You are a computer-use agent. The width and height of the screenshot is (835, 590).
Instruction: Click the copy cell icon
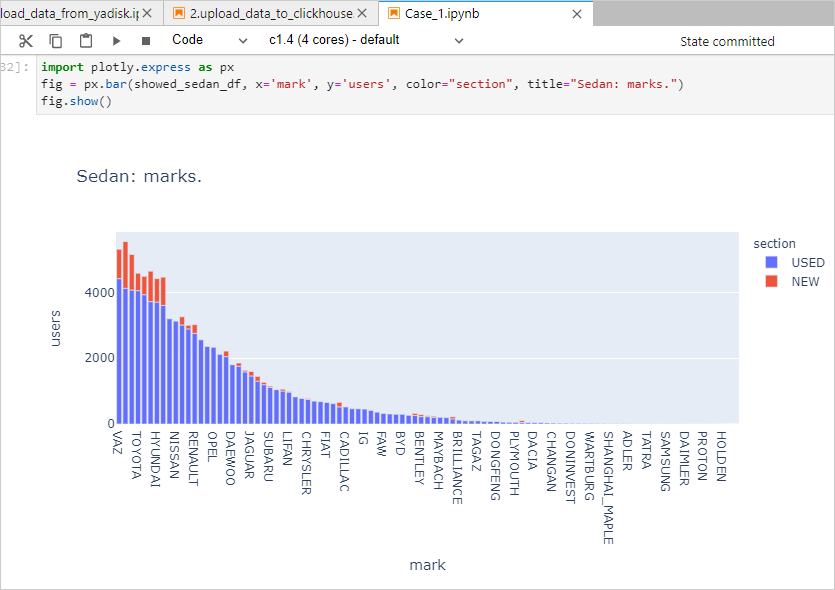click(x=56, y=41)
